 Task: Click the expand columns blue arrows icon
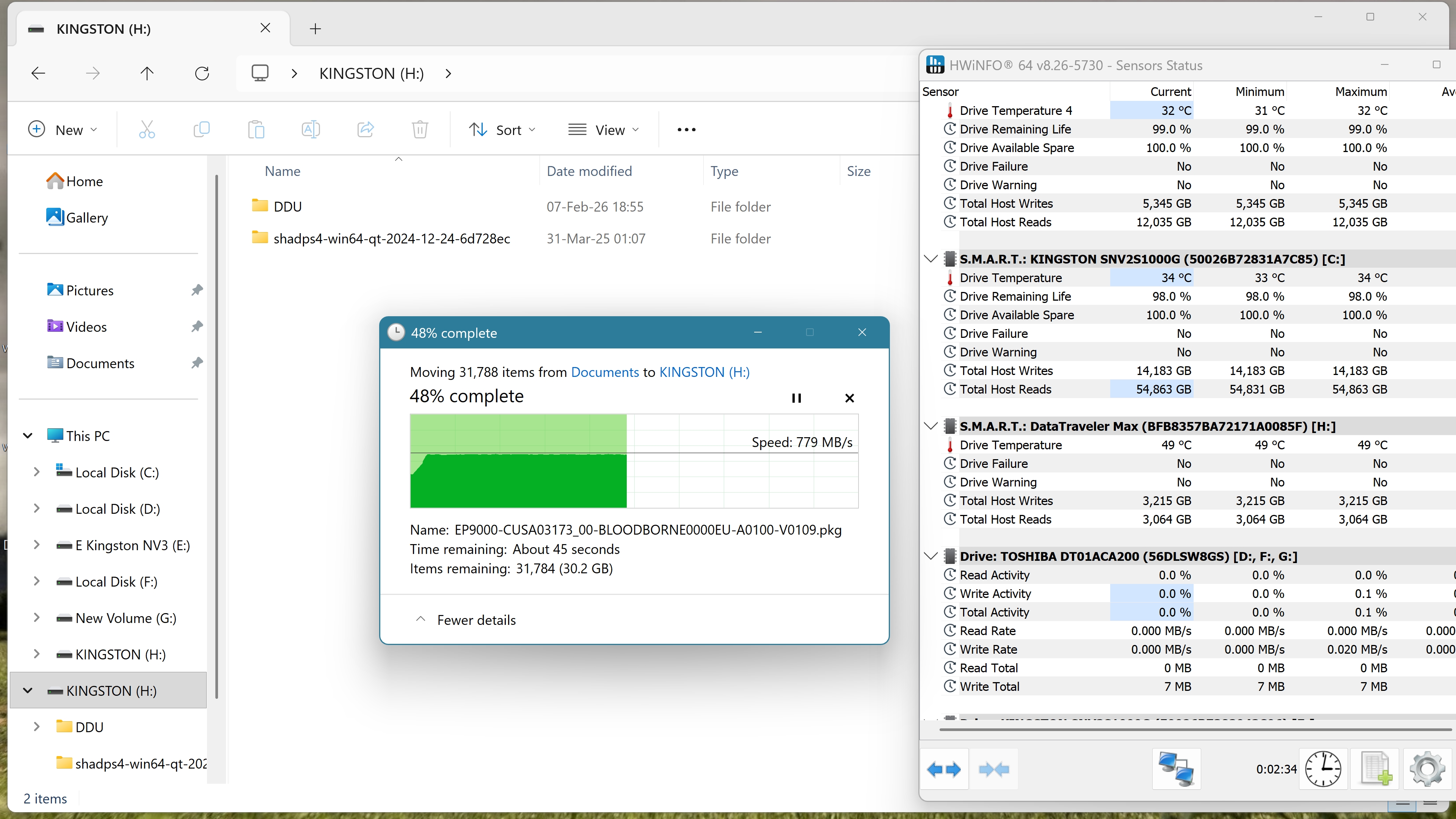(943, 769)
